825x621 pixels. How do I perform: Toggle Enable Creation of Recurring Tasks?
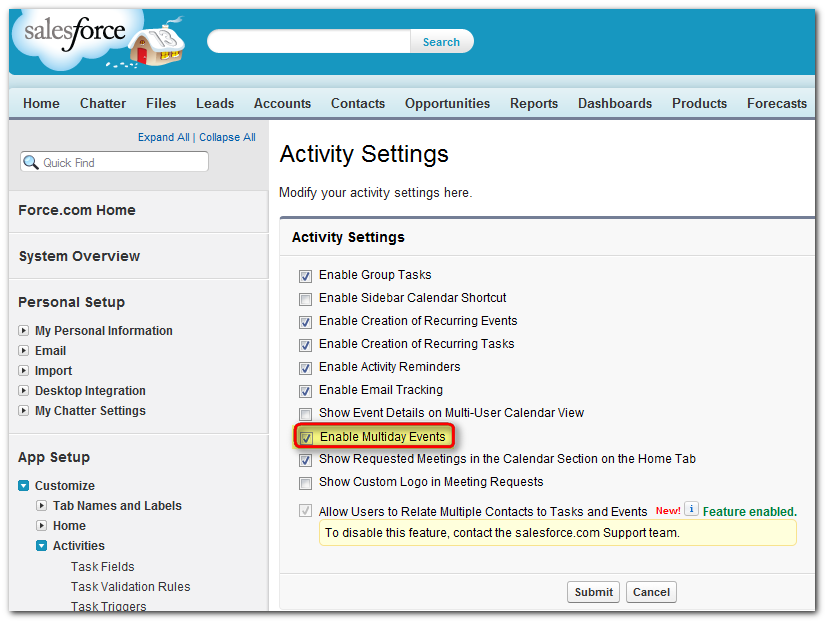coord(305,345)
